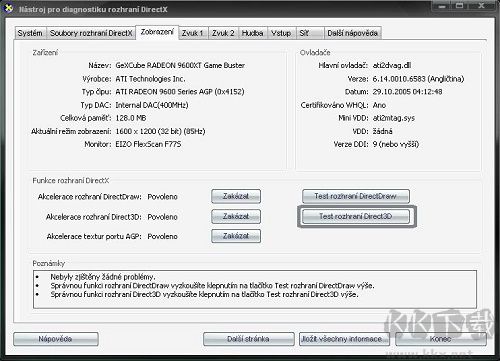Close the DirectX diagnostic window
Viewport: 500px width, 361px height.
click(x=481, y=6)
